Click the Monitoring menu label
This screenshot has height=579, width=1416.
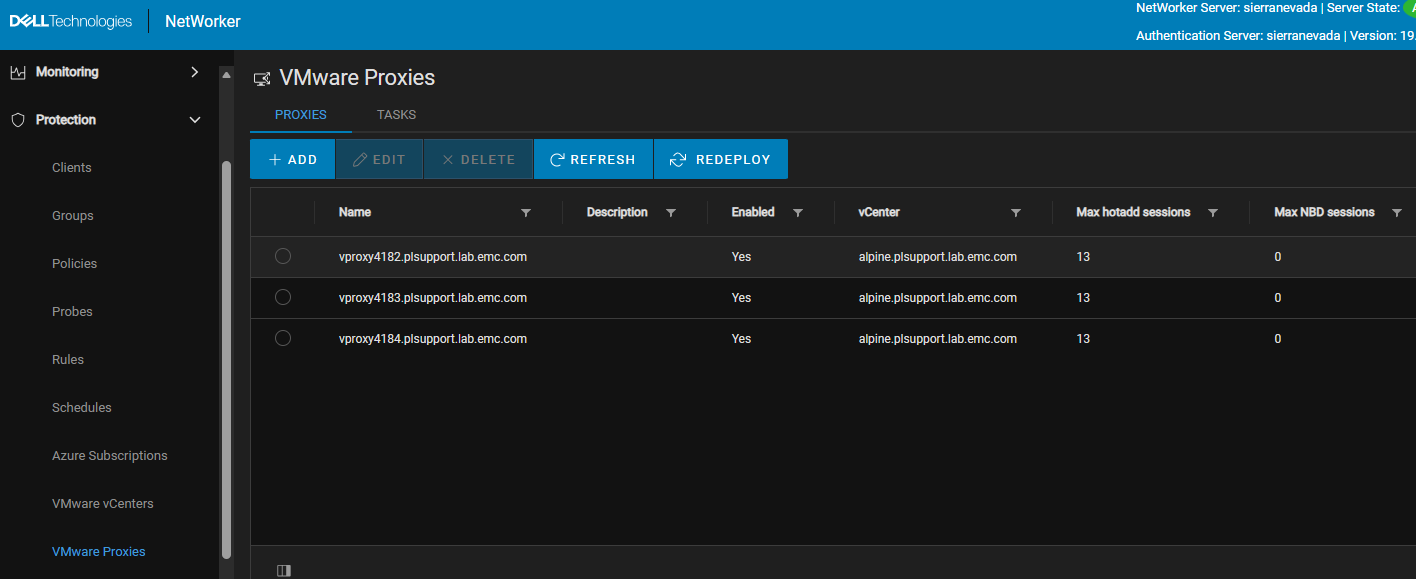click(x=67, y=72)
